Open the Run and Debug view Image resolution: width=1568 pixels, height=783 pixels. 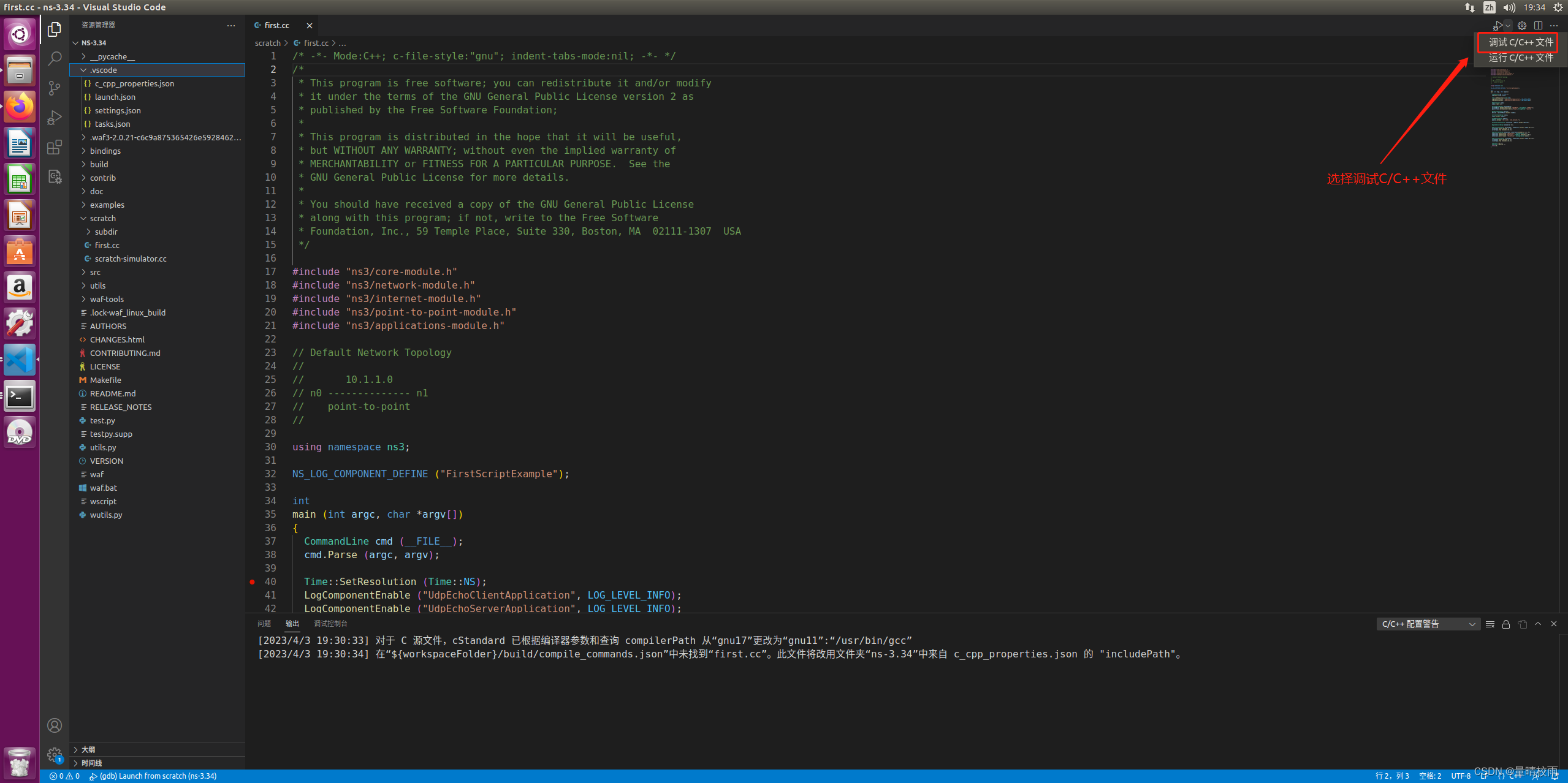tap(55, 117)
